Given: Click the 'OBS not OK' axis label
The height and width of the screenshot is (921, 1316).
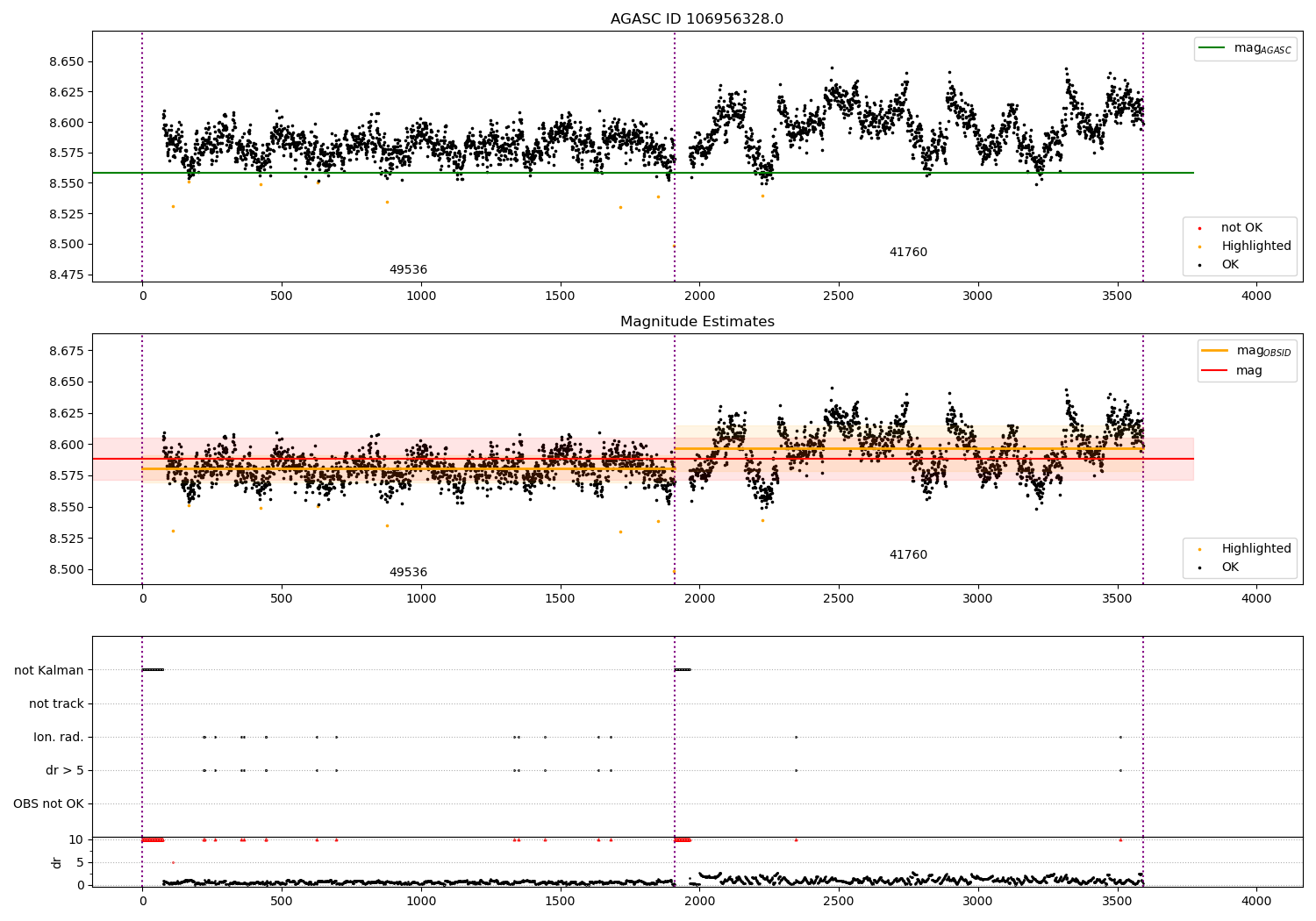Looking at the screenshot, I should pos(48,804).
